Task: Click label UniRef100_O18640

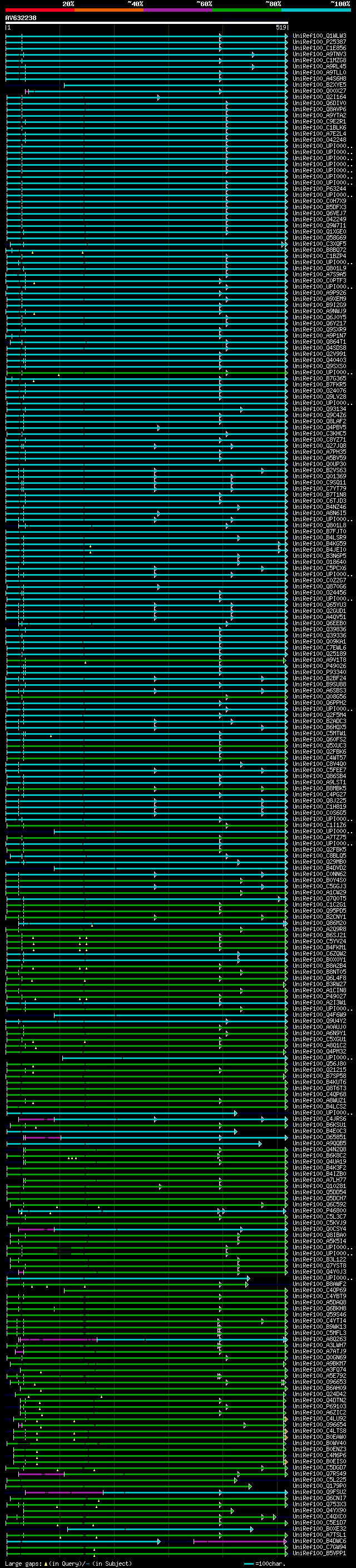Action: point(319,562)
